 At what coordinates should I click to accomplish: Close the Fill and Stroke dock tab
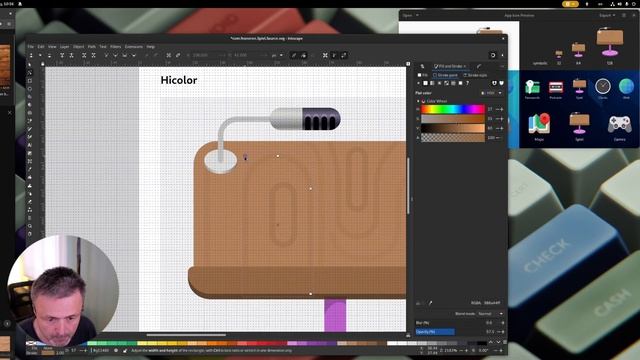[x=464, y=66]
